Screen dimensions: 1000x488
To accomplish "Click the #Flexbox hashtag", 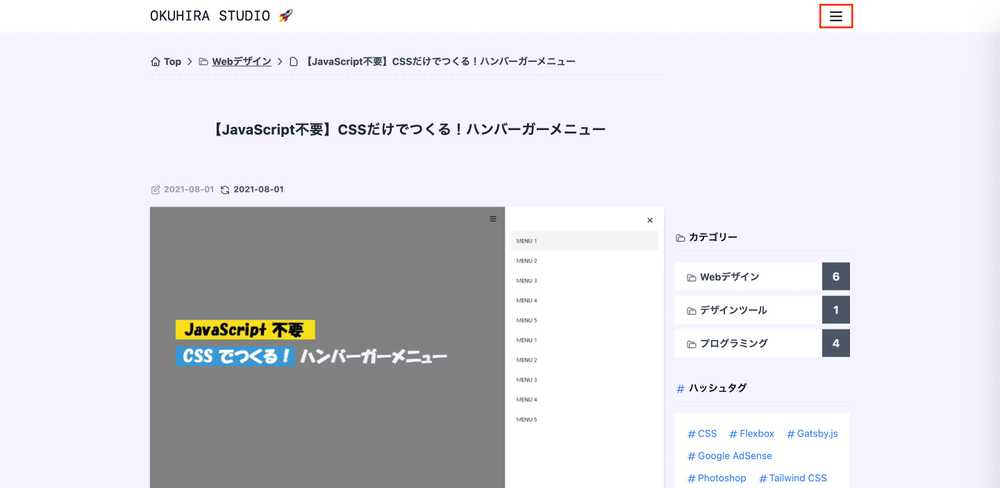I will [752, 434].
